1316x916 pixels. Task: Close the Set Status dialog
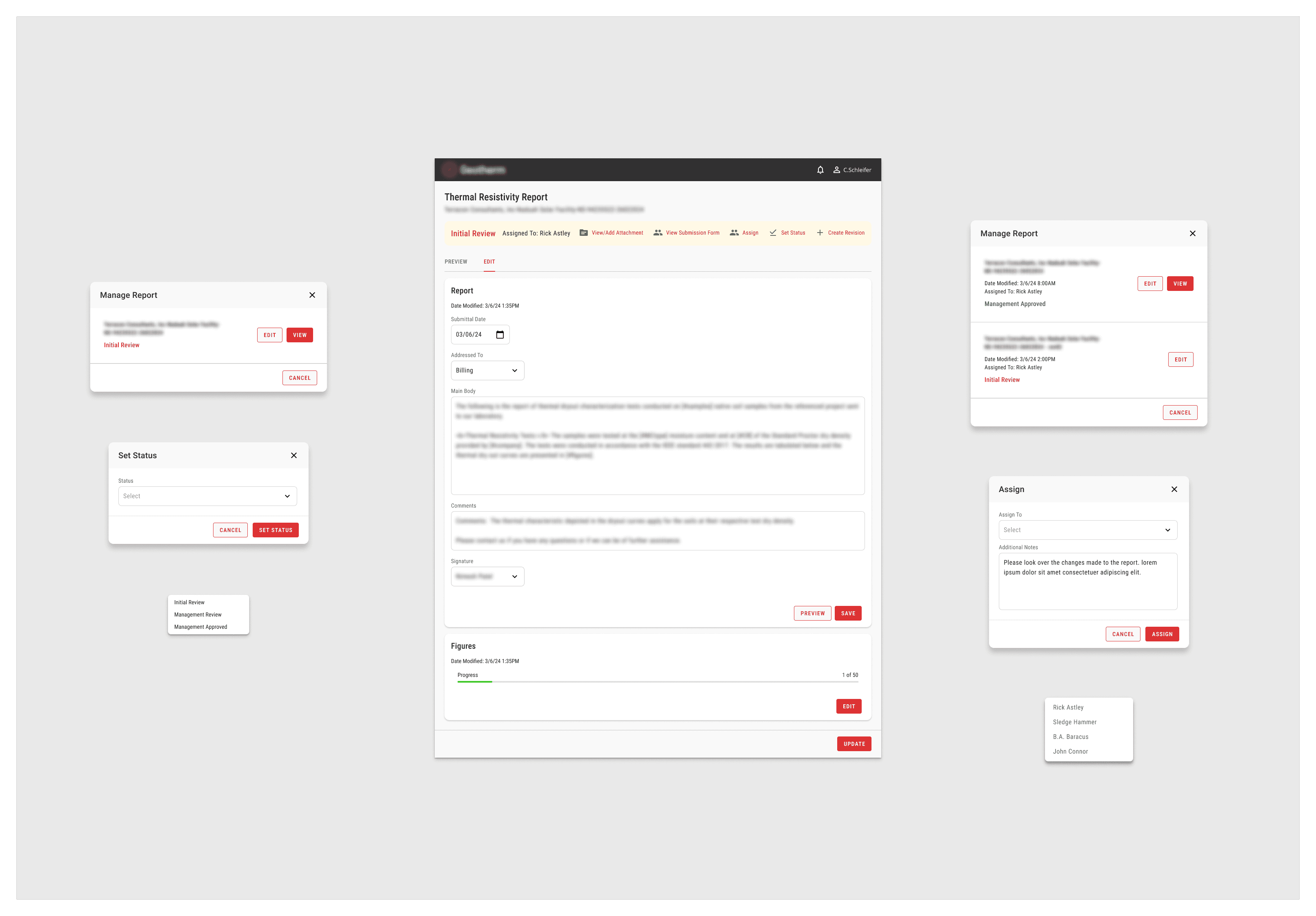[293, 455]
